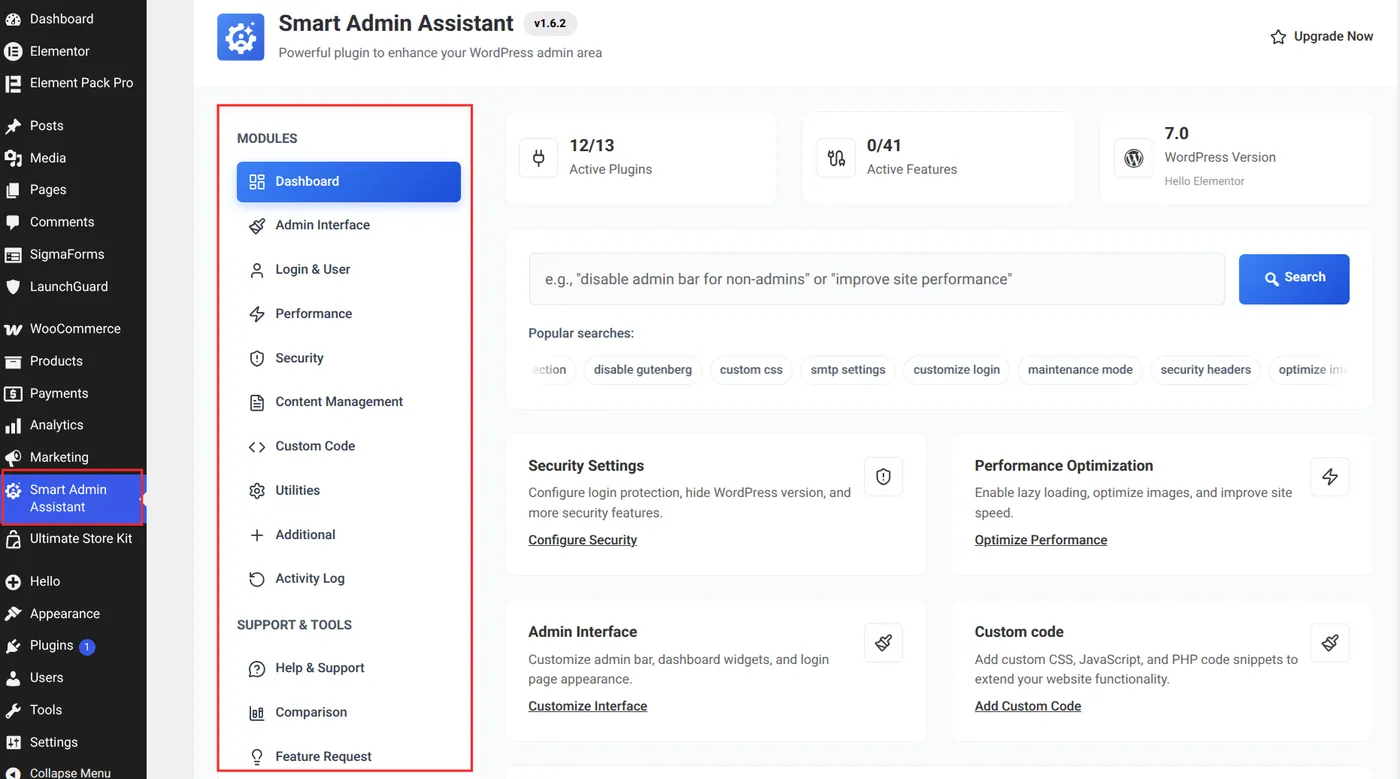Open the Add Custom Code link
The height and width of the screenshot is (779, 1400).
tap(1028, 706)
